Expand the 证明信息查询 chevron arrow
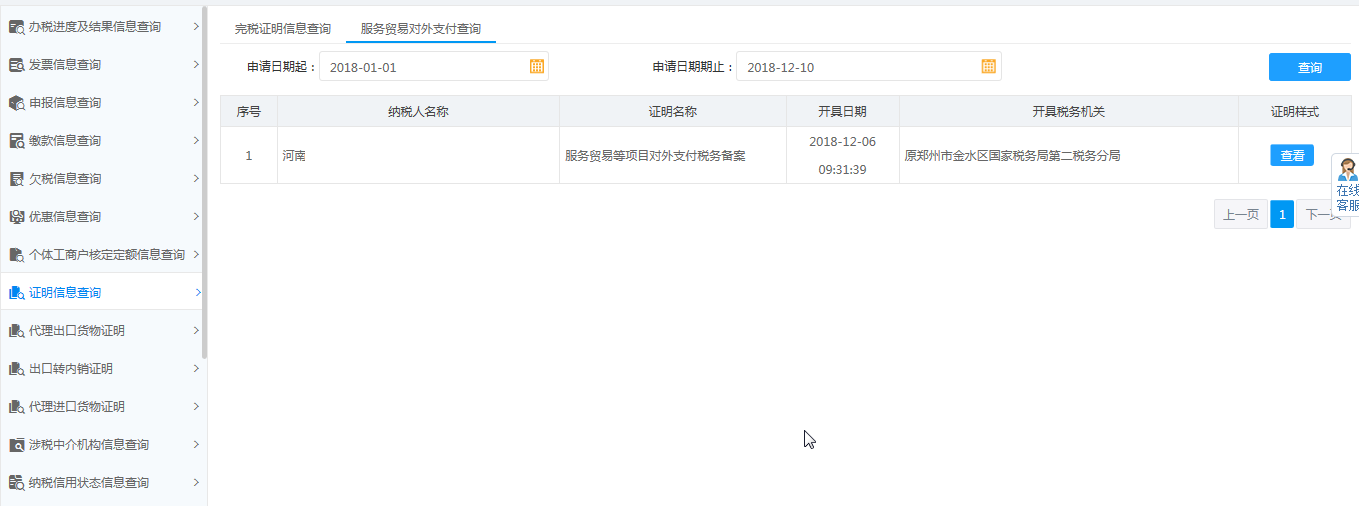Screen dimensions: 1359x506 [x=198, y=293]
